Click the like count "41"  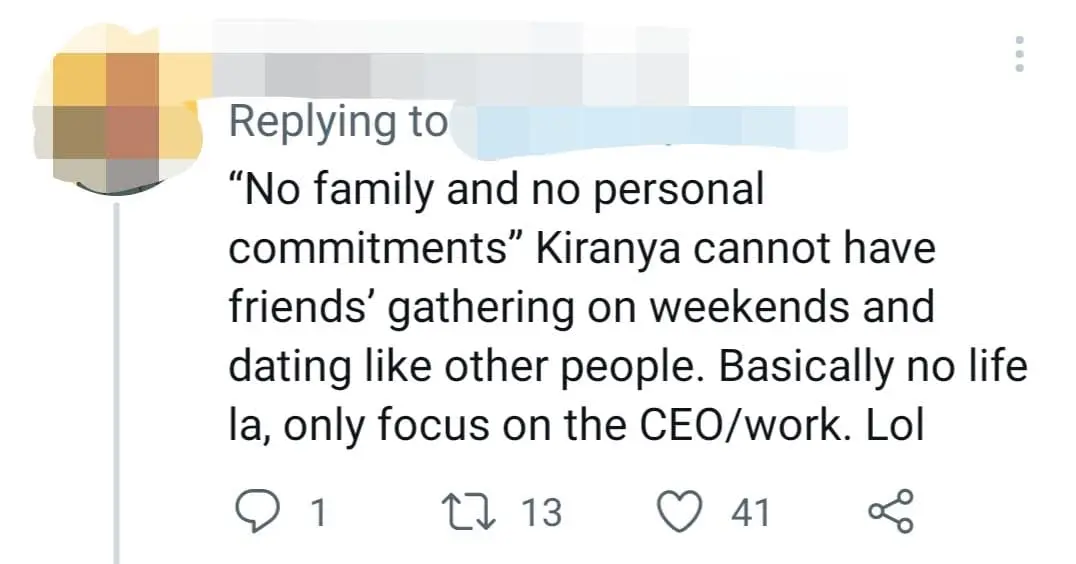point(750,513)
